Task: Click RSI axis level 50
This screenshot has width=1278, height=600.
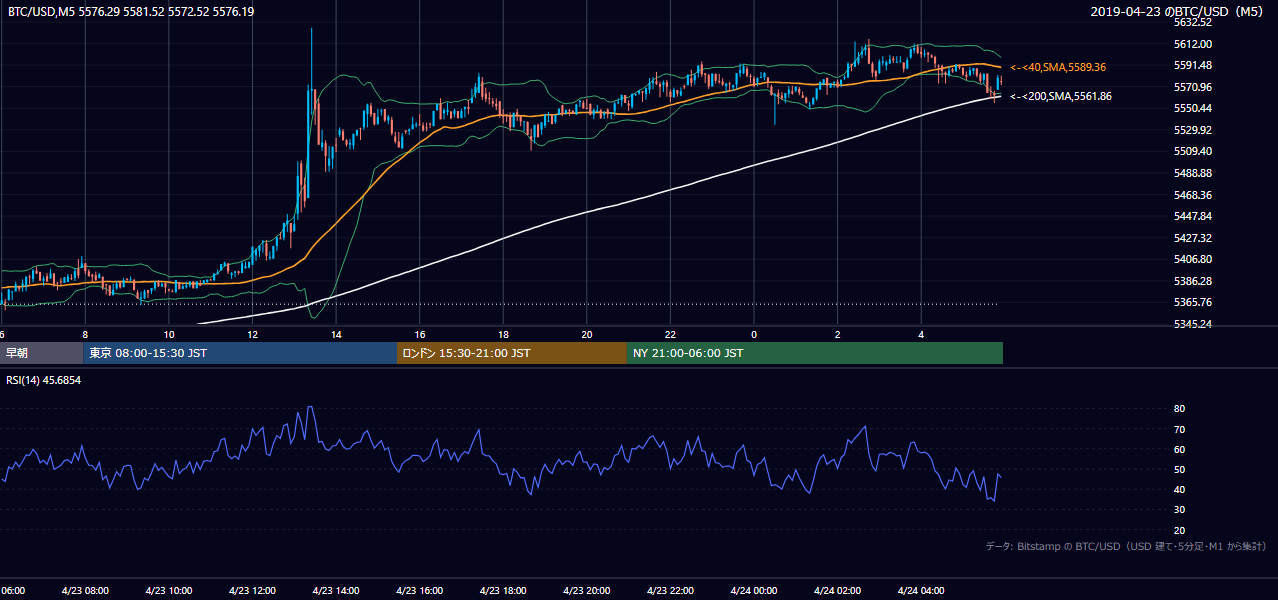Action: pos(1179,469)
